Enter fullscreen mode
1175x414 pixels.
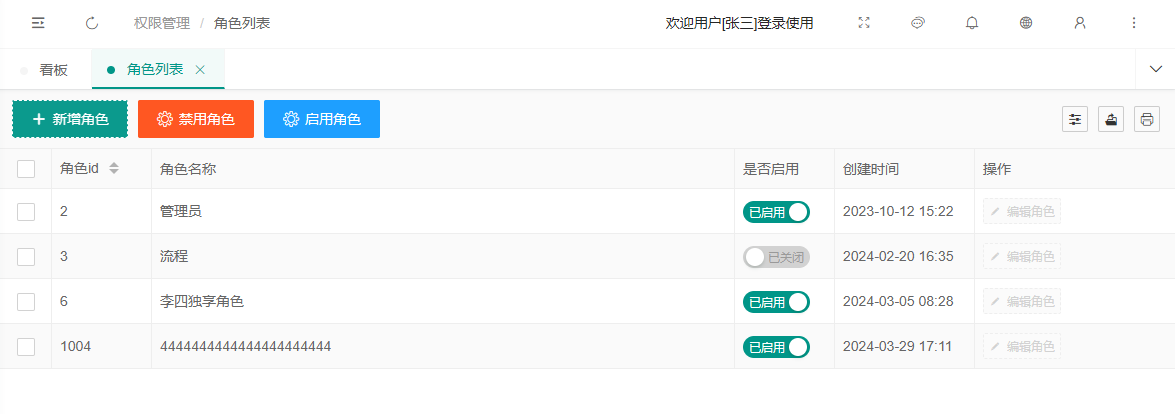[x=864, y=23]
